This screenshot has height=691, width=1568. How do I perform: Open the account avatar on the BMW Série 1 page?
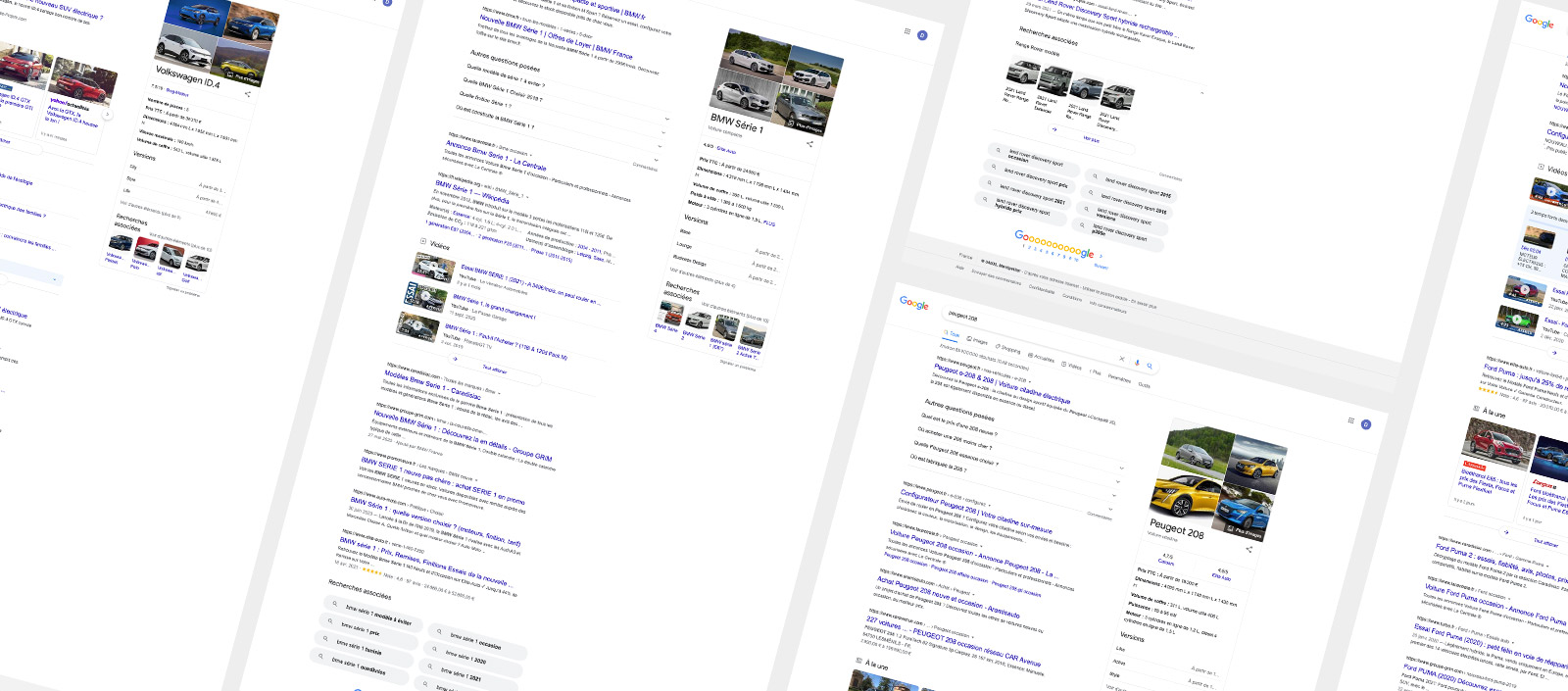(x=922, y=35)
